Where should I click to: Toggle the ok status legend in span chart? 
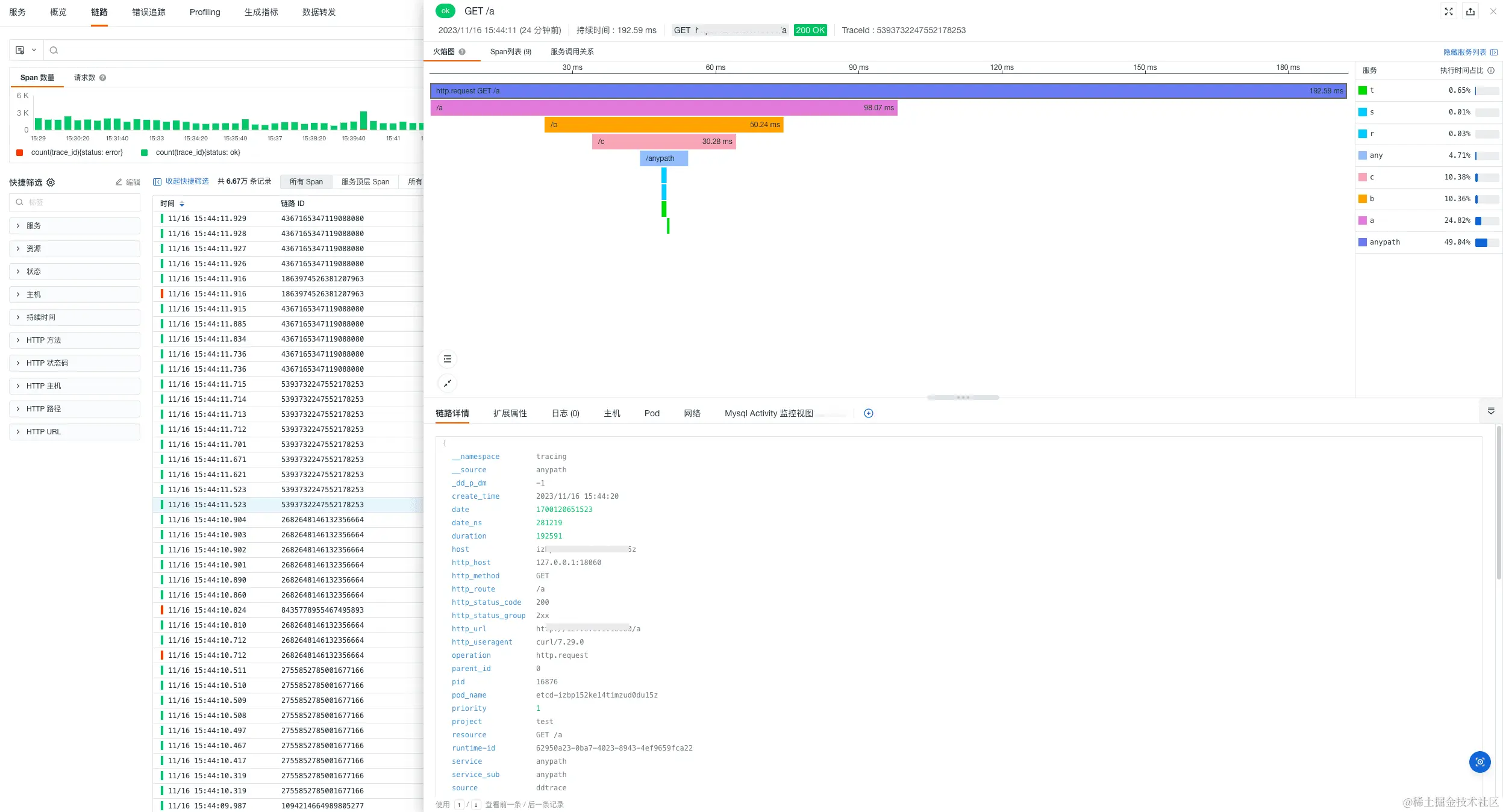point(192,152)
